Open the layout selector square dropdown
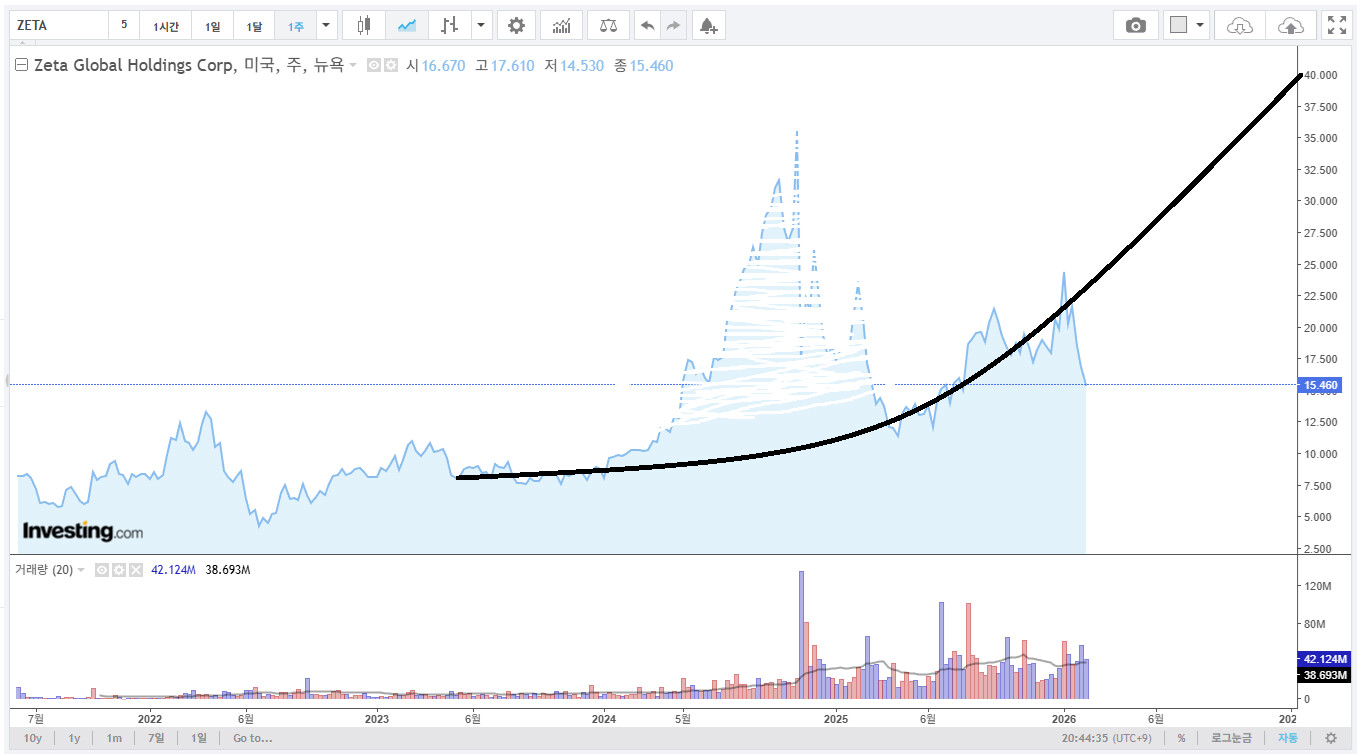 (x=1186, y=25)
